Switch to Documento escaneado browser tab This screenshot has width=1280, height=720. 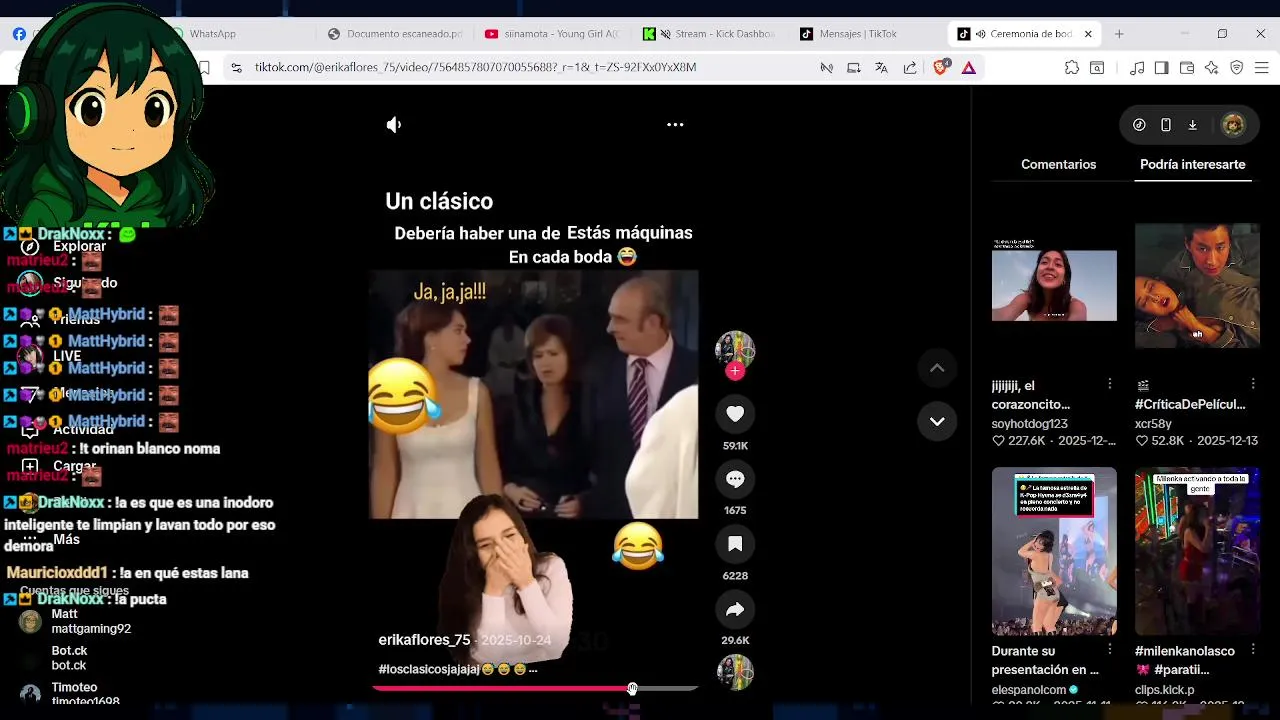(395, 34)
